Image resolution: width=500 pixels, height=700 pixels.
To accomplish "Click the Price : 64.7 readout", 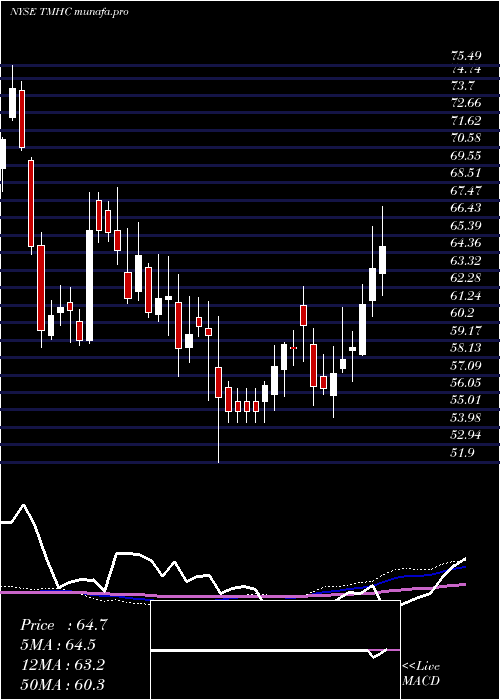I will (x=64, y=625).
